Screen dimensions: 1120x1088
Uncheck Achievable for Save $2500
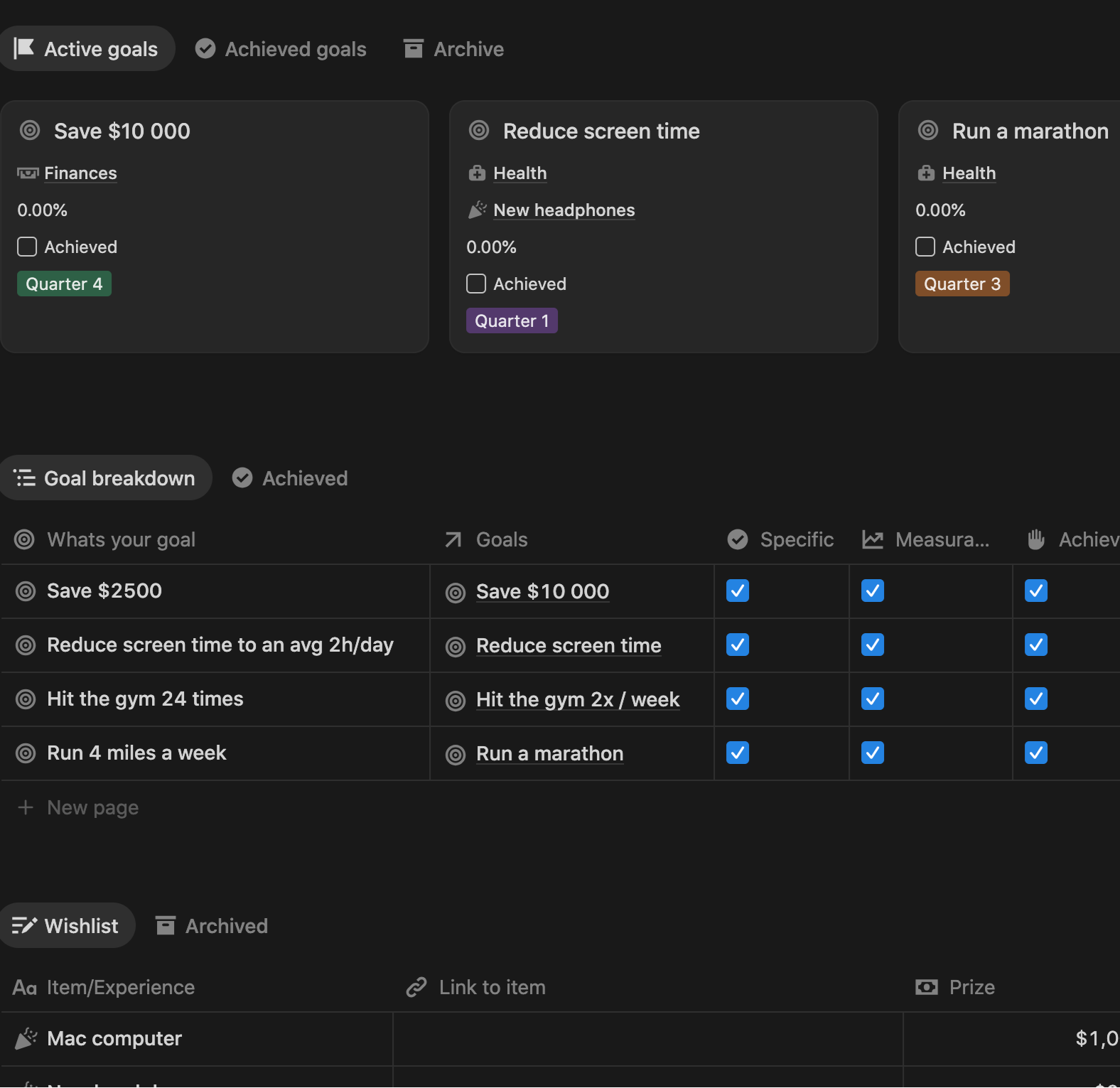pos(1036,591)
